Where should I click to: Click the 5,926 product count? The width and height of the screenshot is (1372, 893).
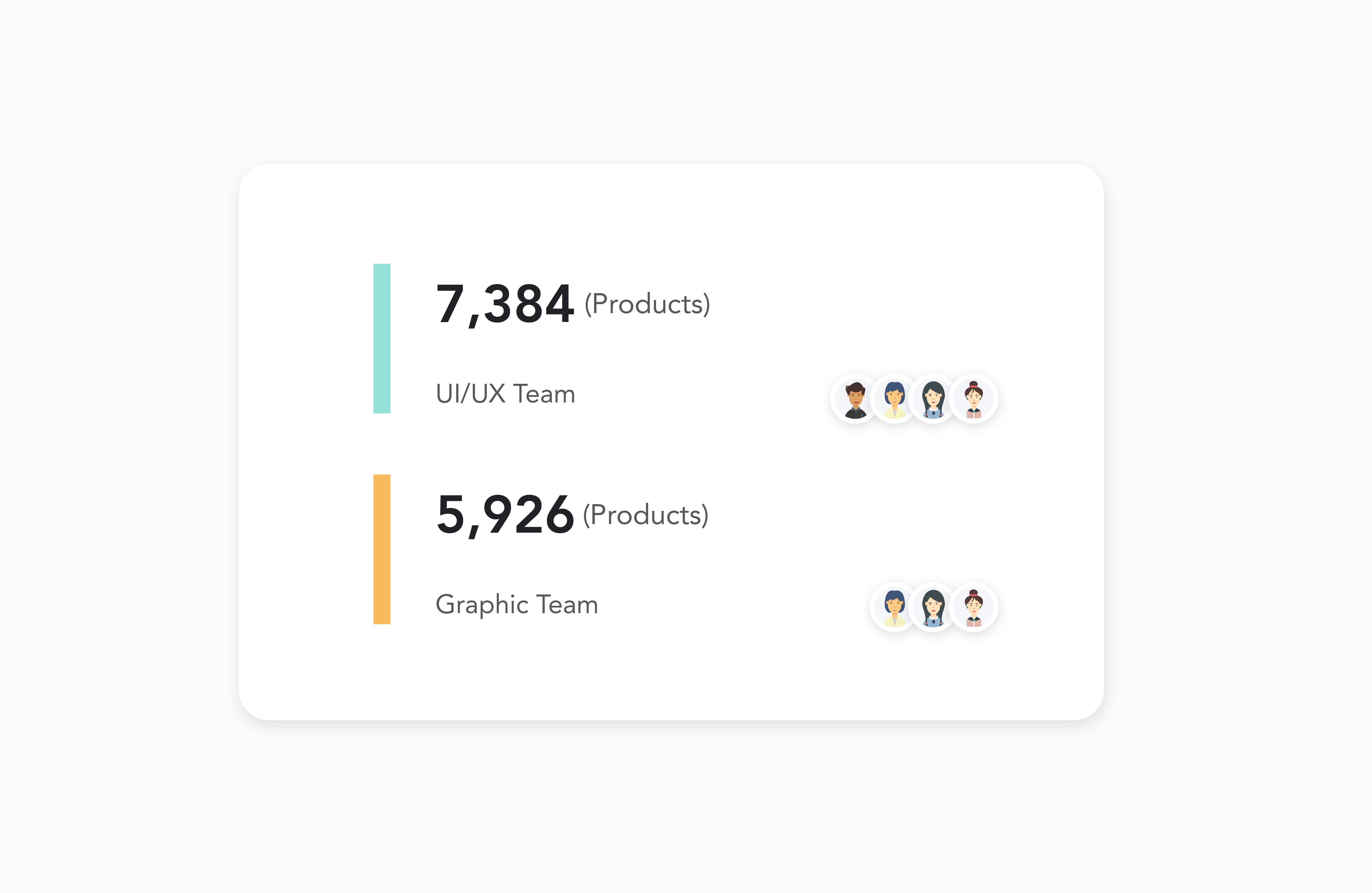tap(504, 514)
